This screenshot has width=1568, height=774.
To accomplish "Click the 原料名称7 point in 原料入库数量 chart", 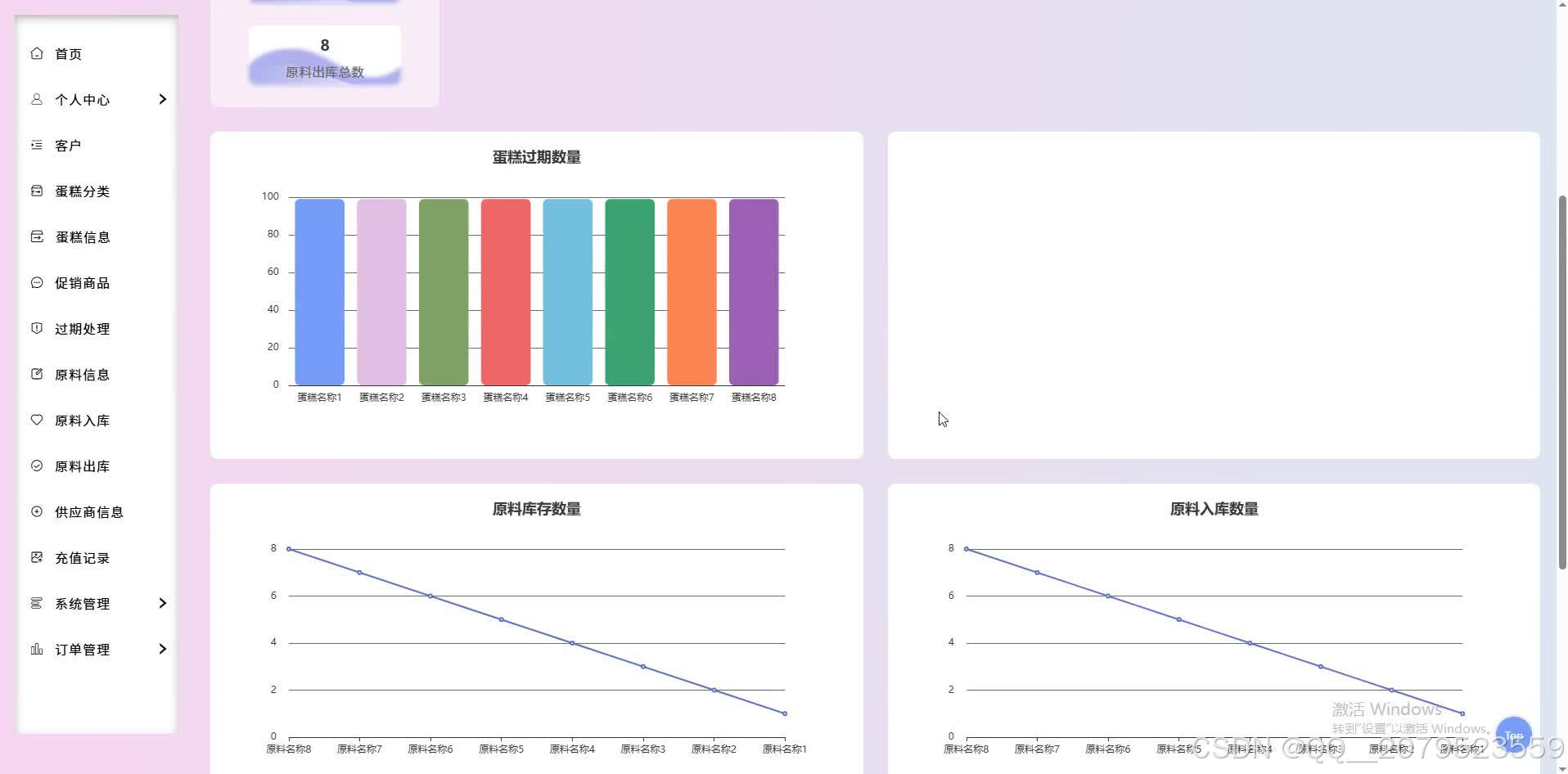I will [1037, 573].
